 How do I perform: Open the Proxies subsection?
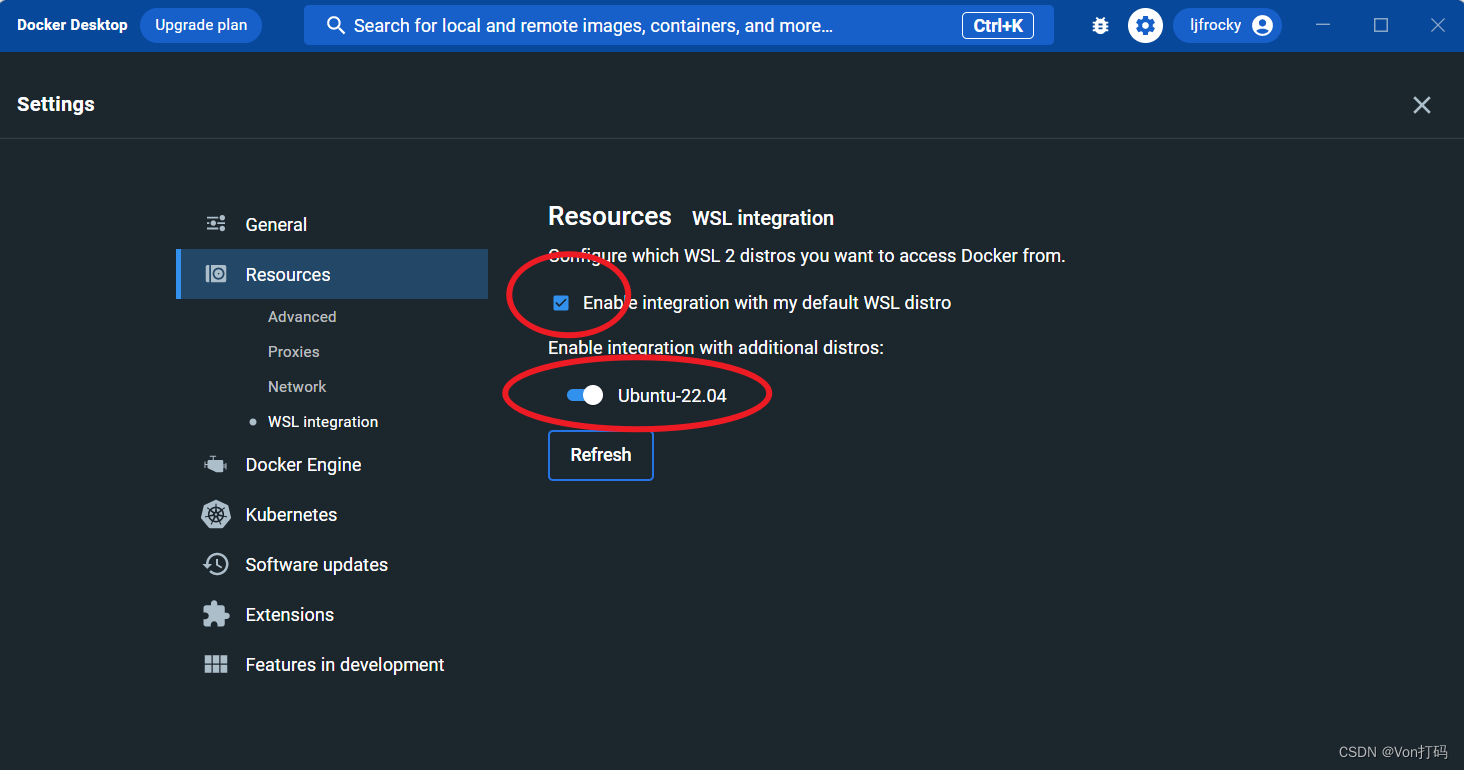pyautogui.click(x=294, y=352)
